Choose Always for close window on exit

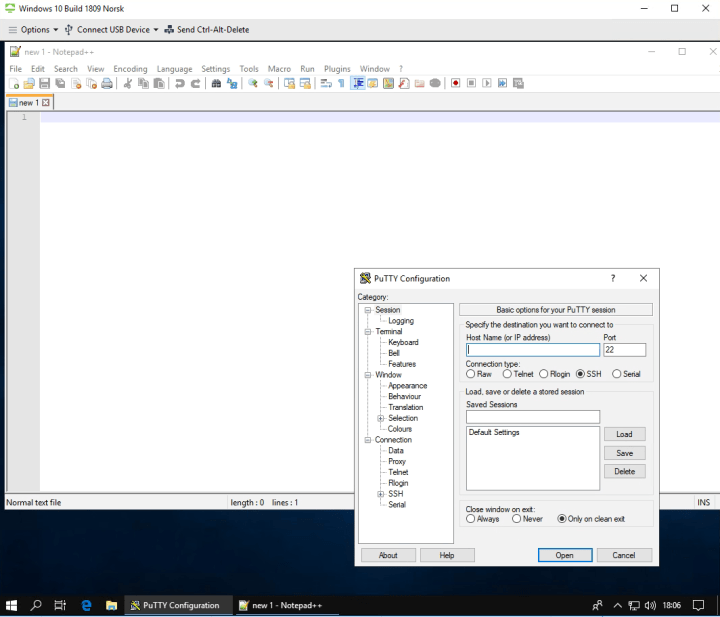tap(471, 519)
